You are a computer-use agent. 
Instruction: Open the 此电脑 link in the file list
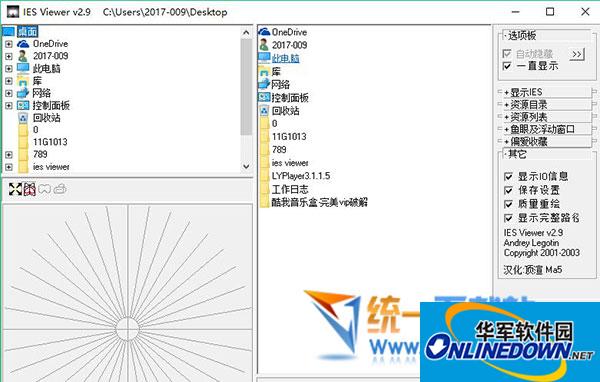pyautogui.click(x=285, y=58)
